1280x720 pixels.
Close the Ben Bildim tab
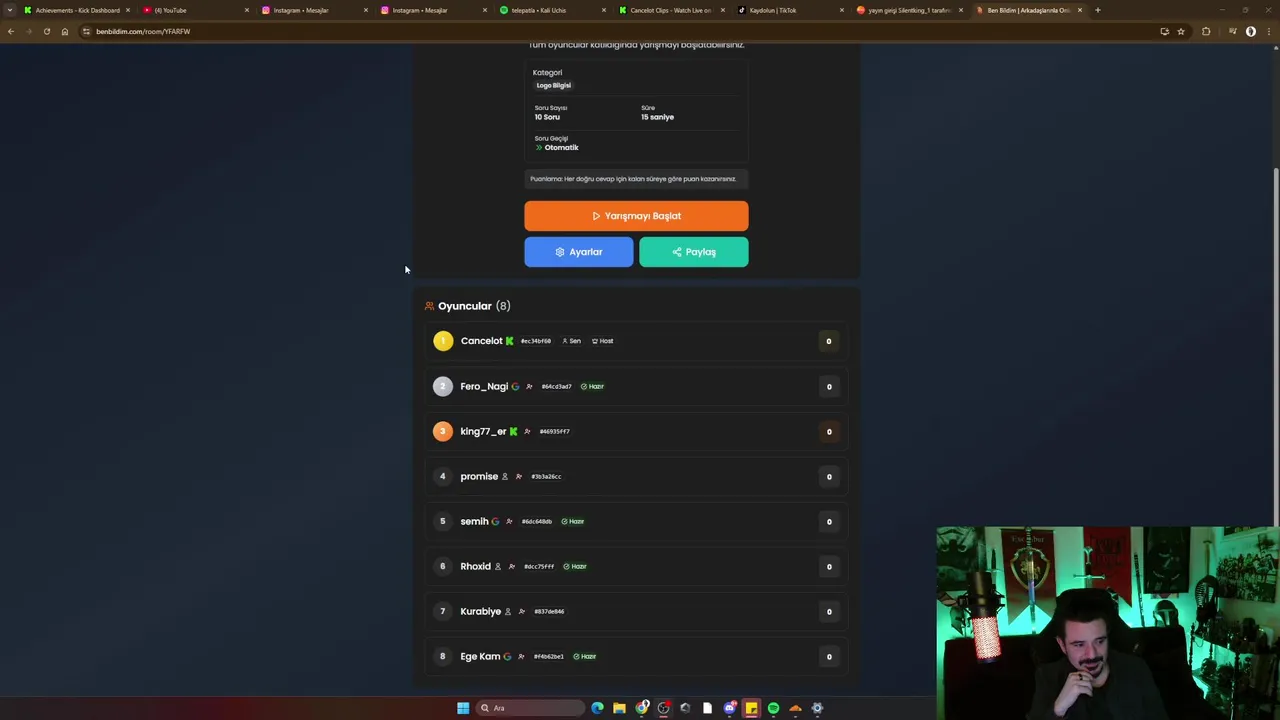coord(1080,10)
